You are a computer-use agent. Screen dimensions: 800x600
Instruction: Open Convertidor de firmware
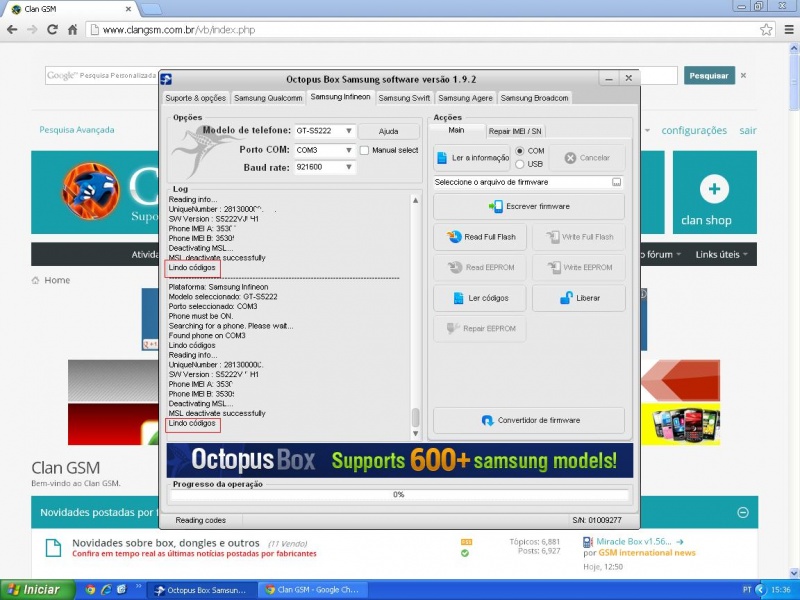point(529,420)
